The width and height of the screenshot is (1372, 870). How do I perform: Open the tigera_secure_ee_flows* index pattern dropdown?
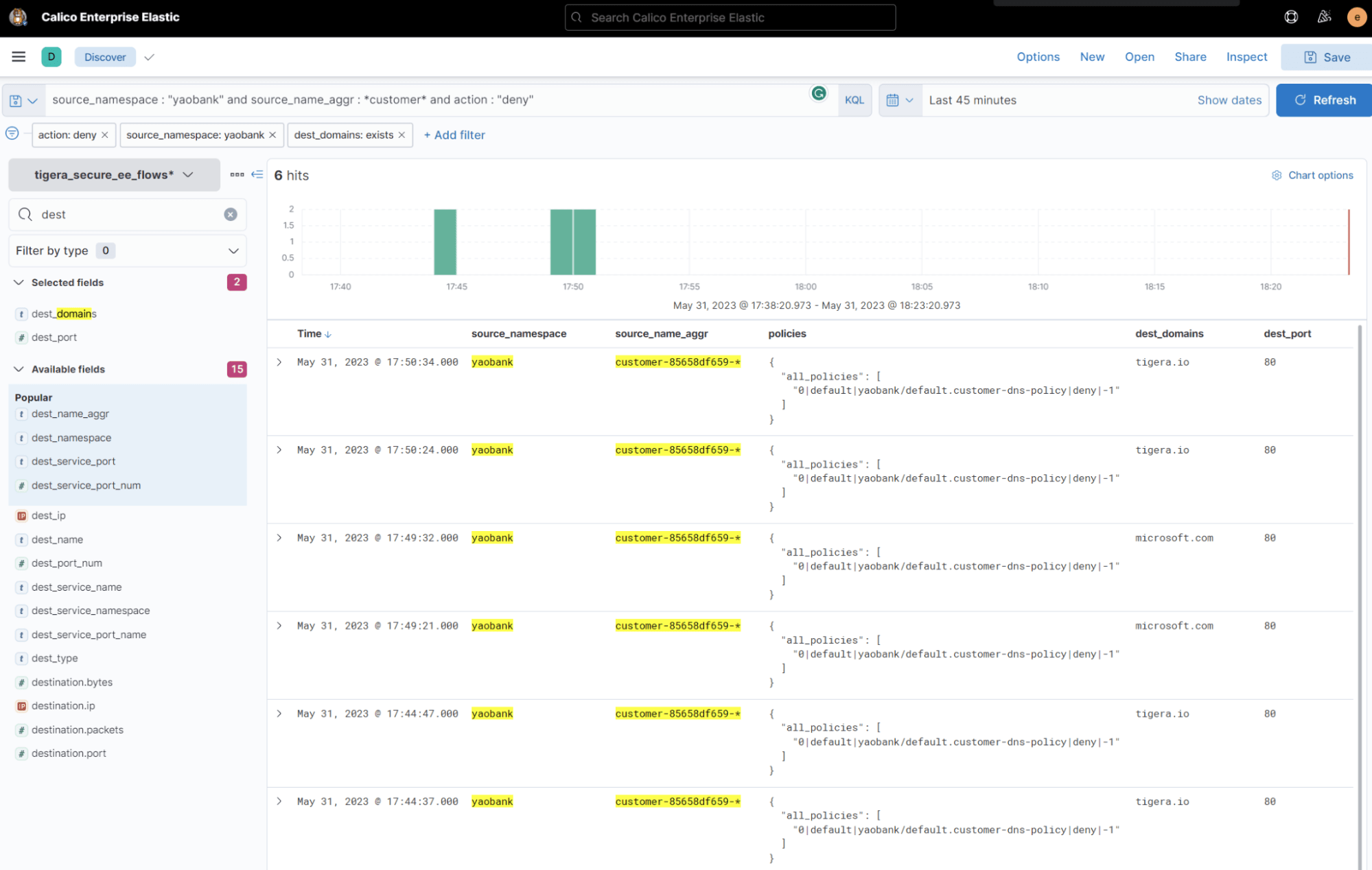point(114,175)
